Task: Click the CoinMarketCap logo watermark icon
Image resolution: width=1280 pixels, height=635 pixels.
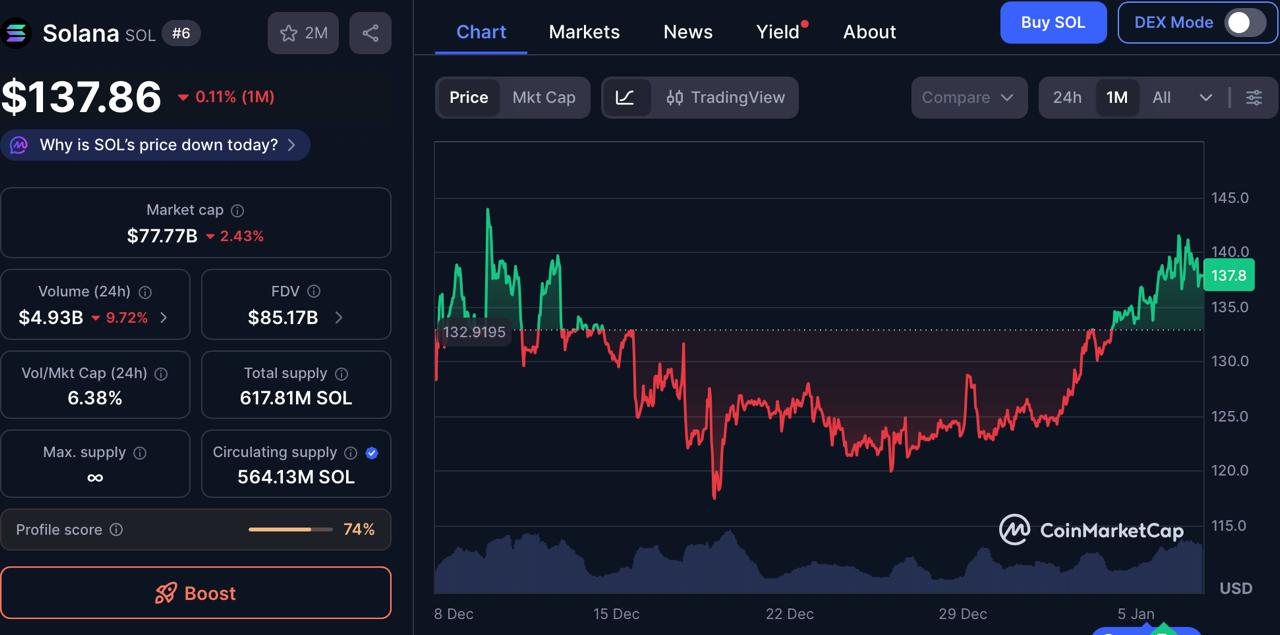Action: [1014, 529]
